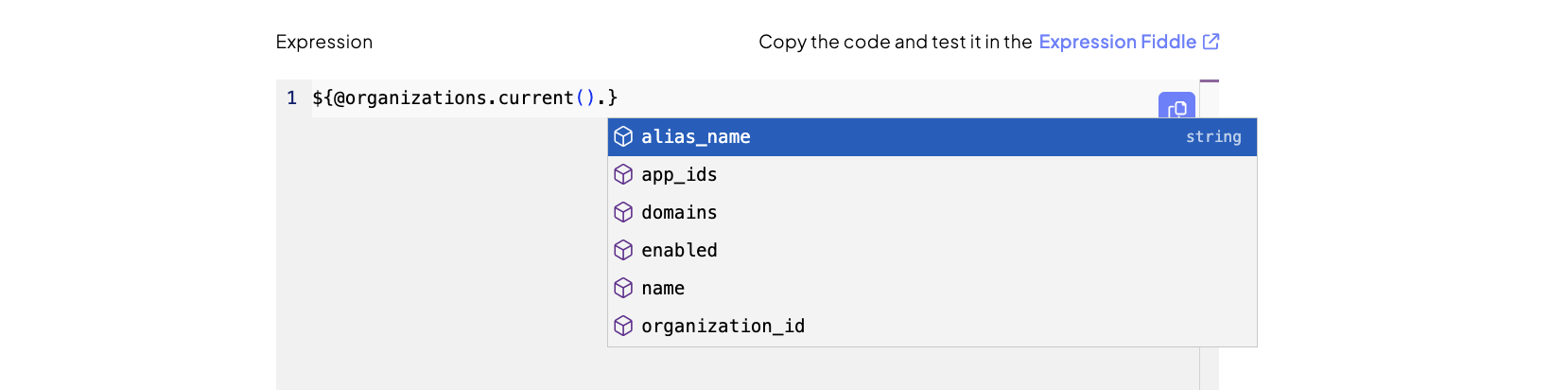Select the enabled property suggestion
Image resolution: width=1568 pixels, height=390 pixels.
pyautogui.click(x=679, y=251)
